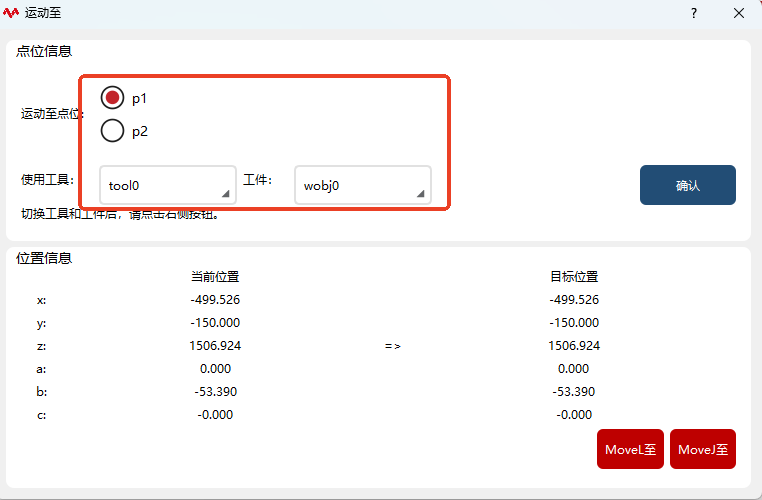The height and width of the screenshot is (500, 762).
Task: Click the 点位信息 group title
Action: coord(44,51)
